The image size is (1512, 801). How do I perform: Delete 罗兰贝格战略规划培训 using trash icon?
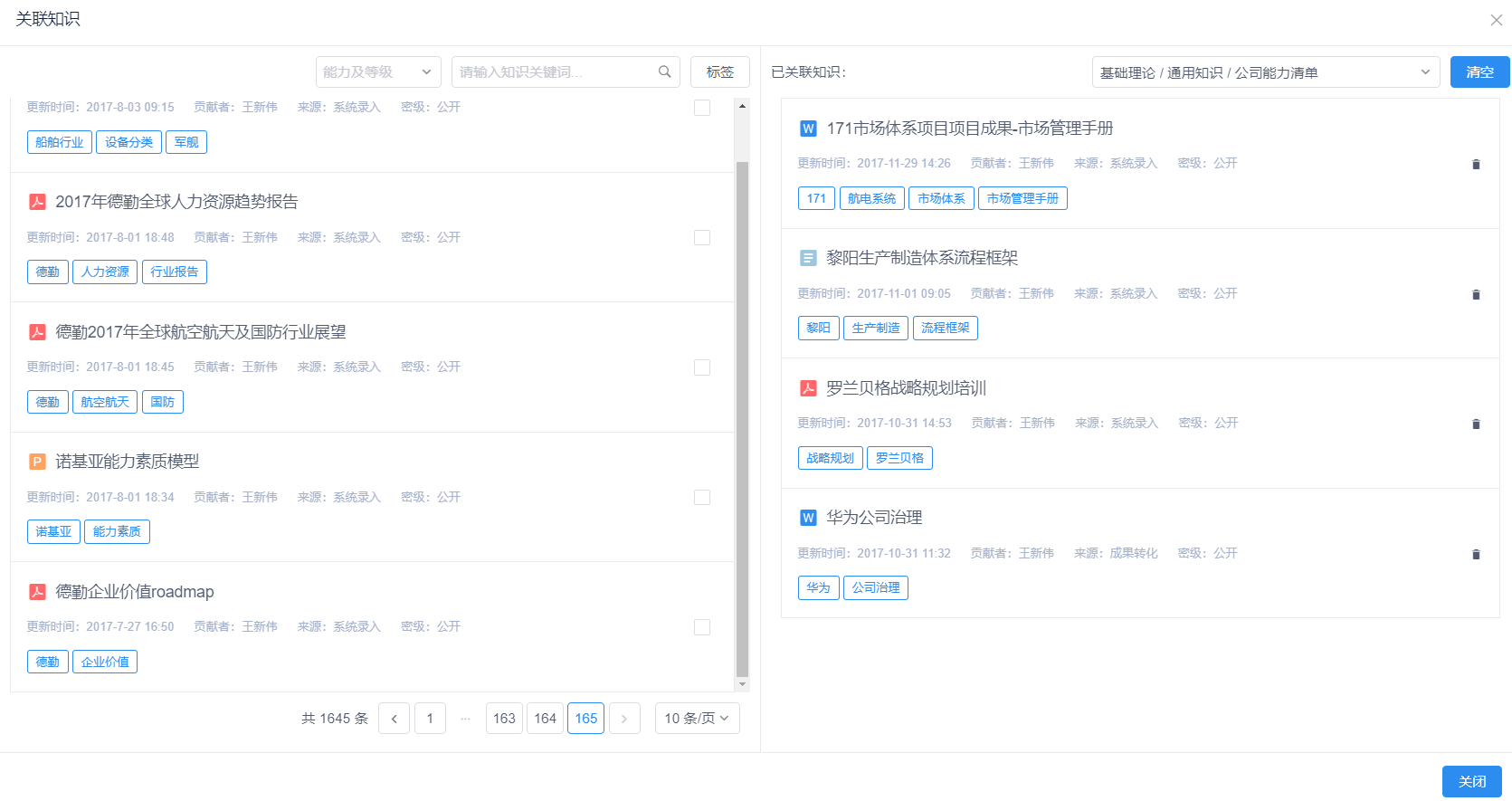tap(1476, 424)
